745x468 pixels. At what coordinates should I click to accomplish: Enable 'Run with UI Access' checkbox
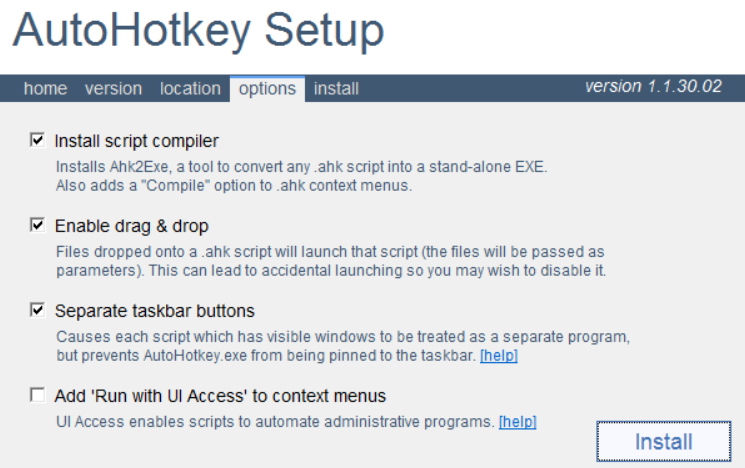(x=38, y=396)
